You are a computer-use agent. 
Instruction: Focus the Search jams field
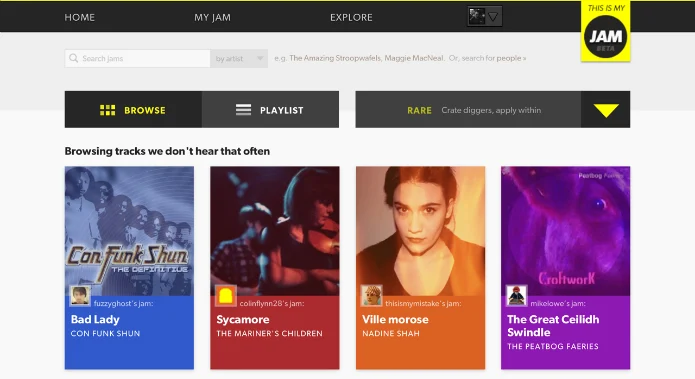point(137,58)
